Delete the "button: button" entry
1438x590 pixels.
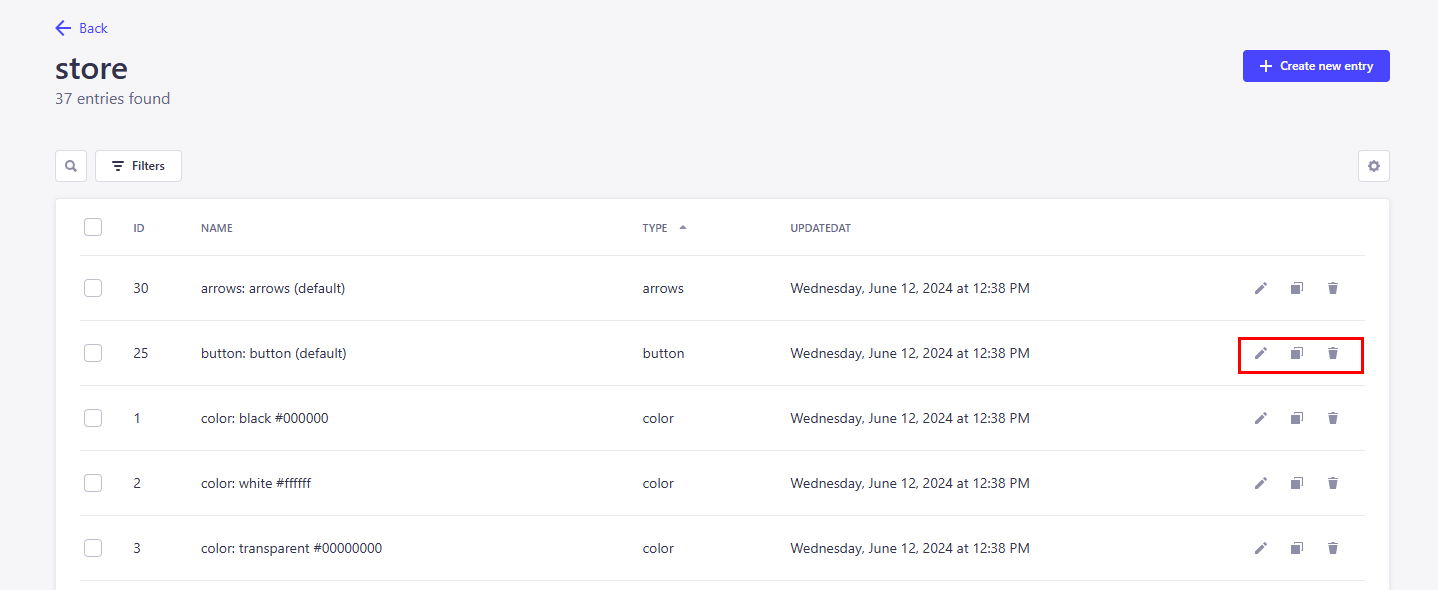point(1332,353)
